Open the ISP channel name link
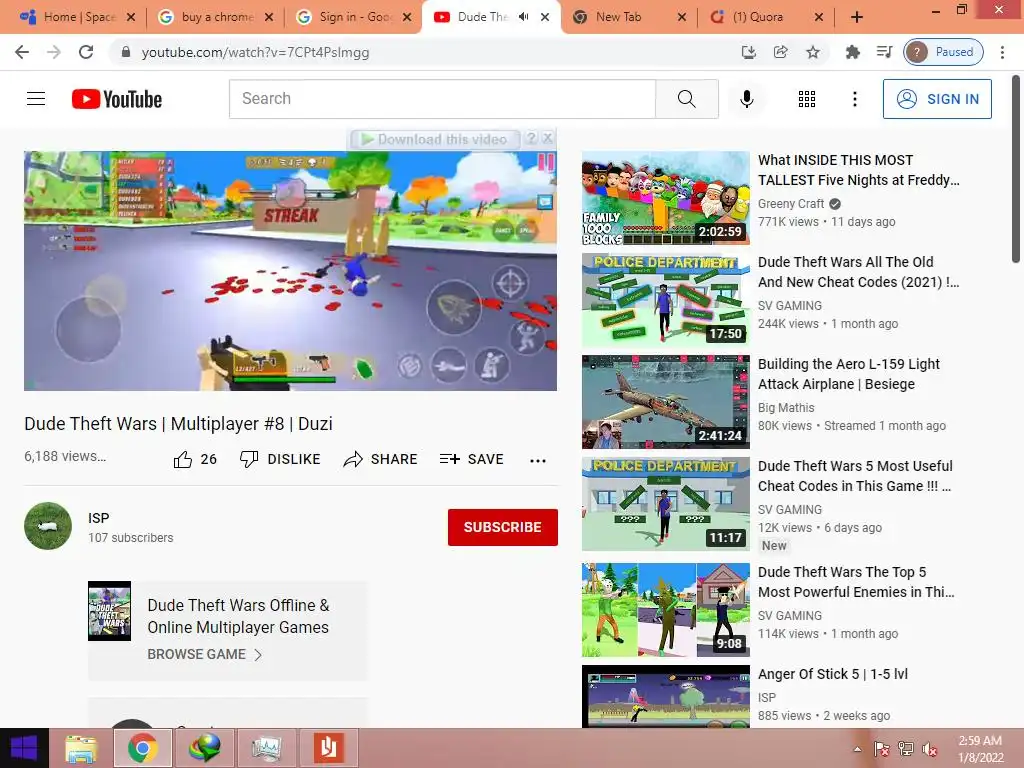The width and height of the screenshot is (1024, 768). tap(99, 518)
